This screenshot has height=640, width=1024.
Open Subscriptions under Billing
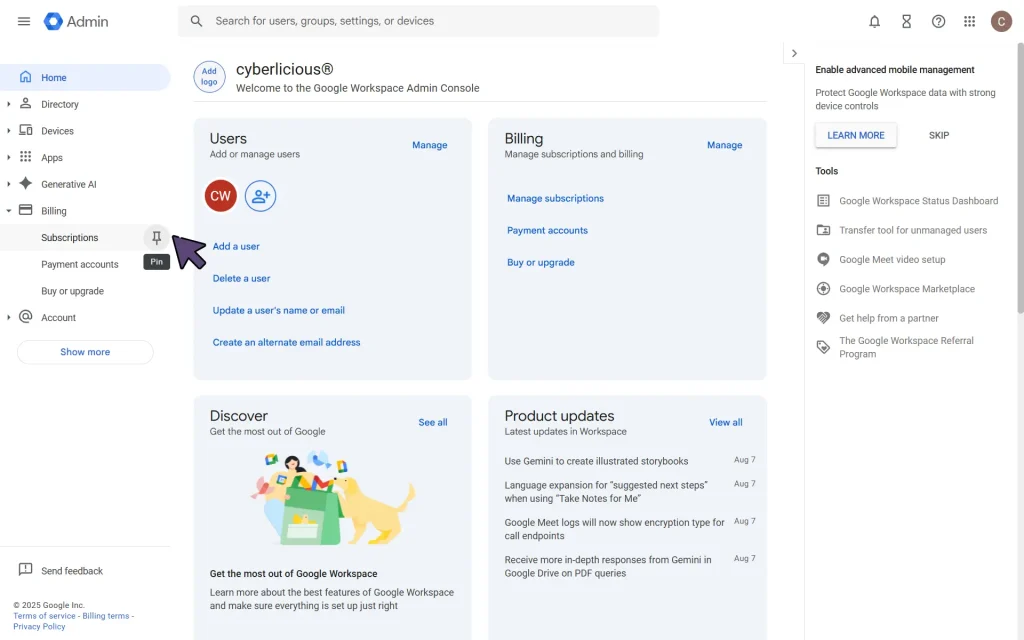[x=70, y=238]
